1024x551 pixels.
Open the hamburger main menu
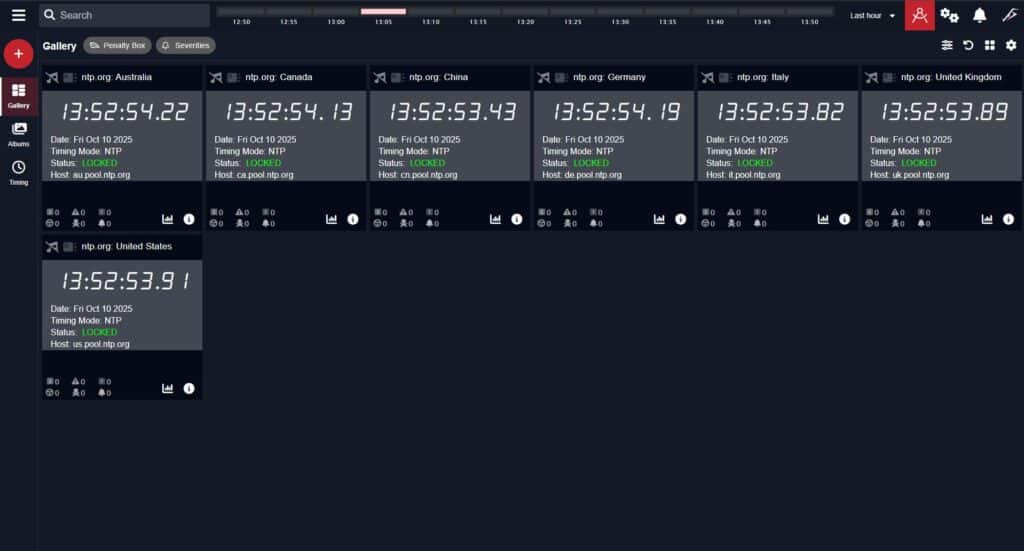click(18, 15)
